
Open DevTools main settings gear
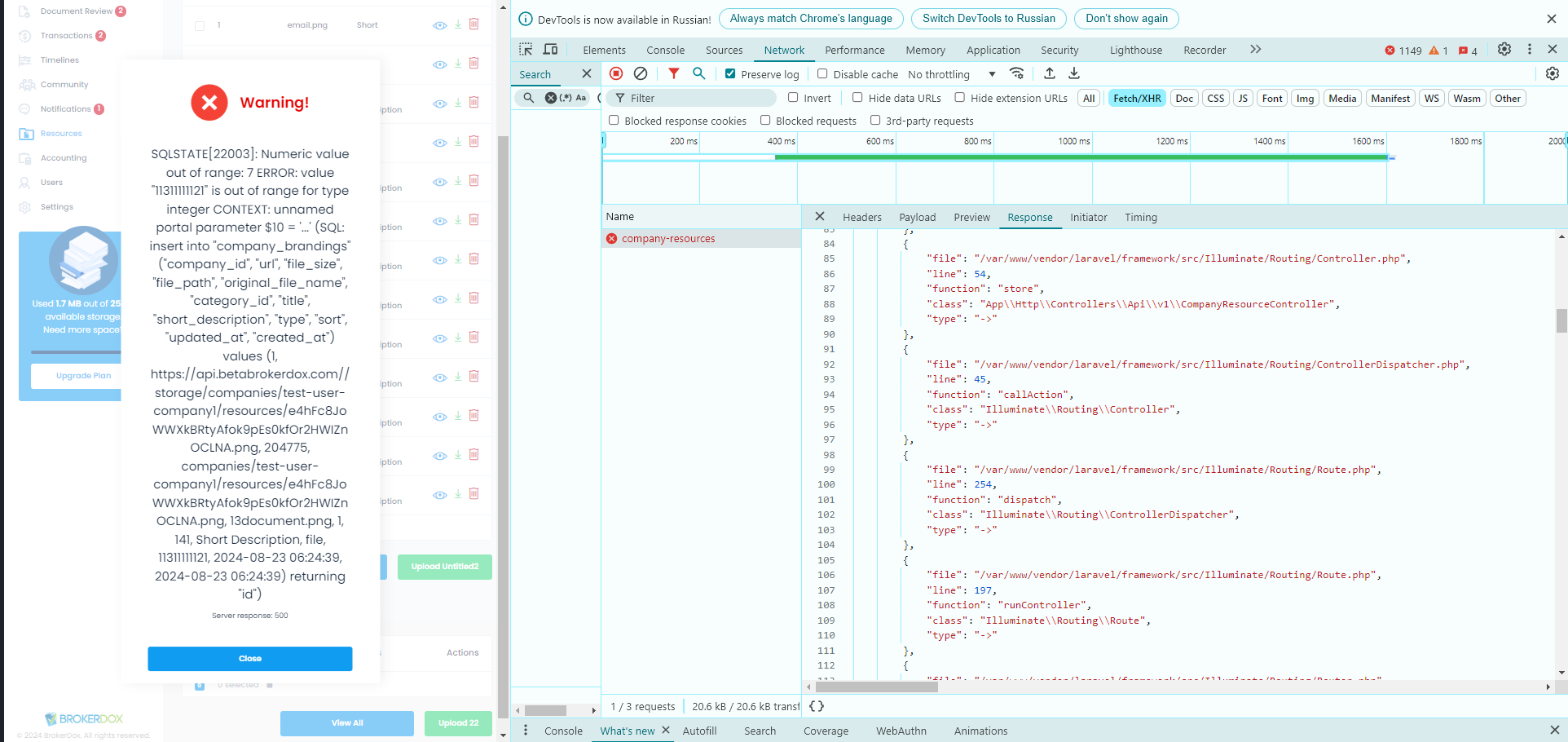(1504, 50)
